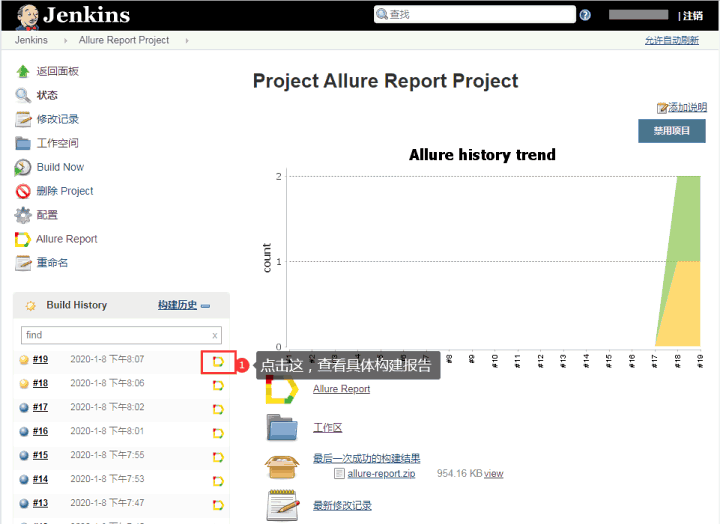Click the 修改记录 notepad icon
The height and width of the screenshot is (524, 720).
click(23, 119)
